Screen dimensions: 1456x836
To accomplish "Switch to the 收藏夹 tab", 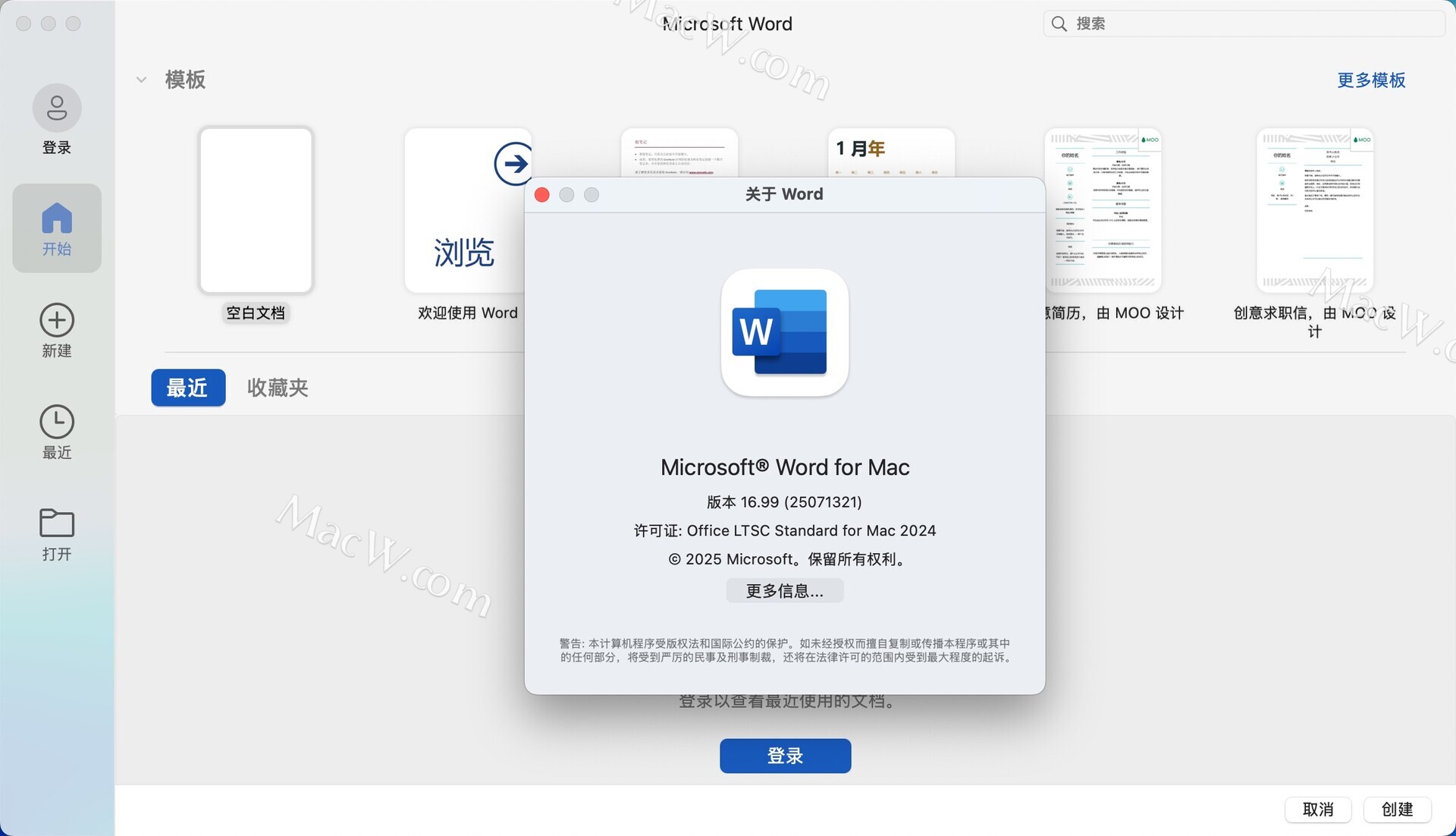I will [278, 388].
